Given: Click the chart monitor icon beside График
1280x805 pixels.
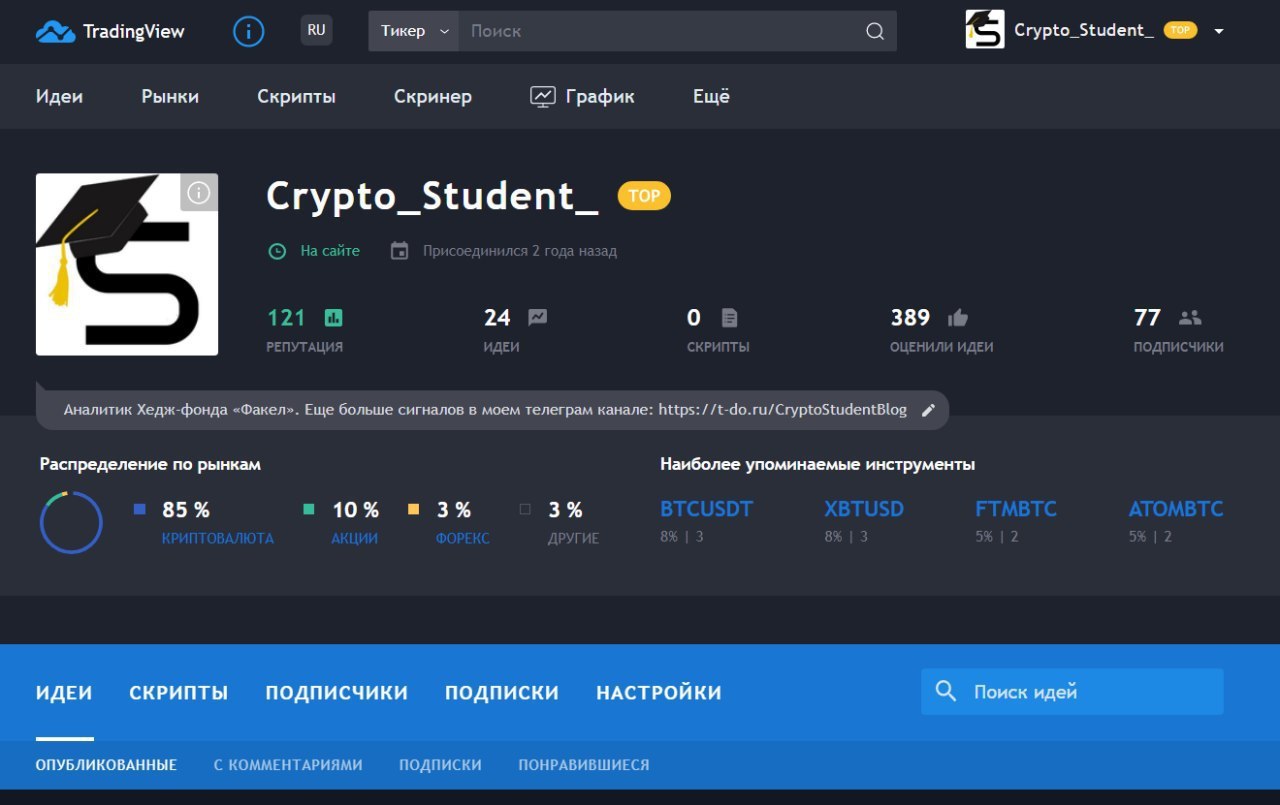Looking at the screenshot, I should click(x=542, y=96).
